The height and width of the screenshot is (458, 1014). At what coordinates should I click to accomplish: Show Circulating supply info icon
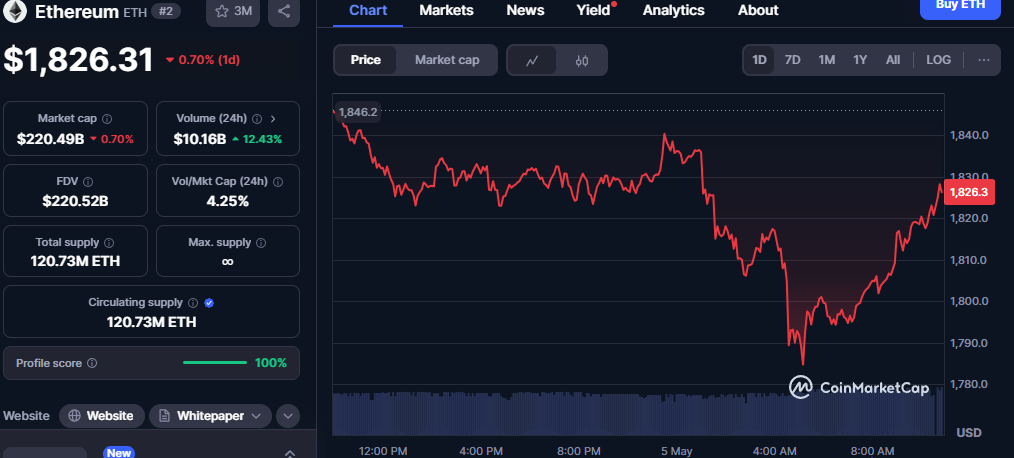pos(193,303)
